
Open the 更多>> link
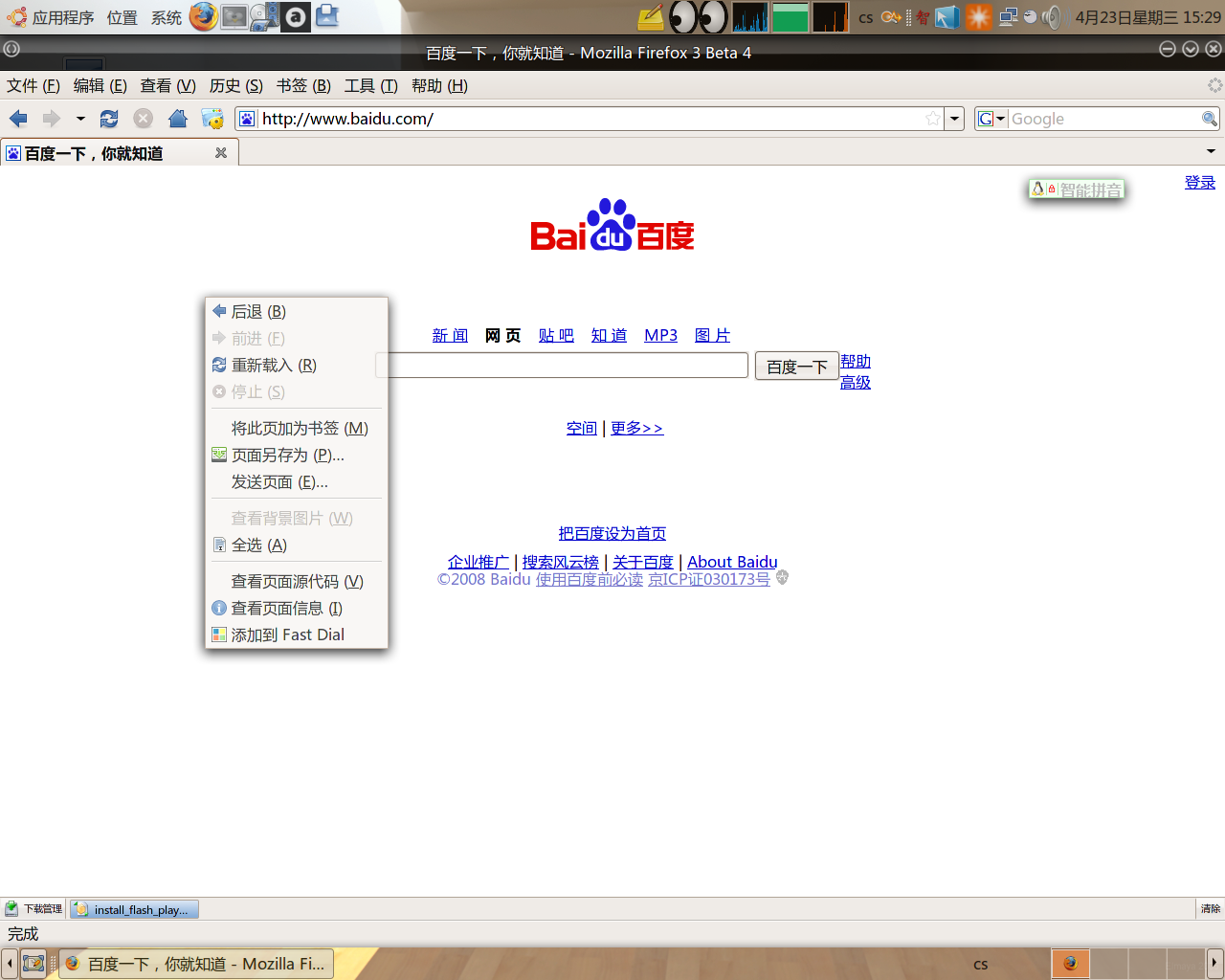[637, 428]
